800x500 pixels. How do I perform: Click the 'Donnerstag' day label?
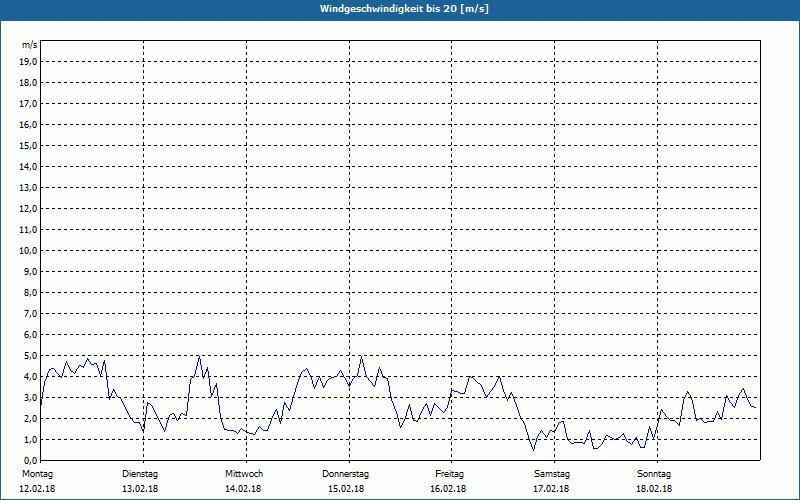tap(345, 474)
